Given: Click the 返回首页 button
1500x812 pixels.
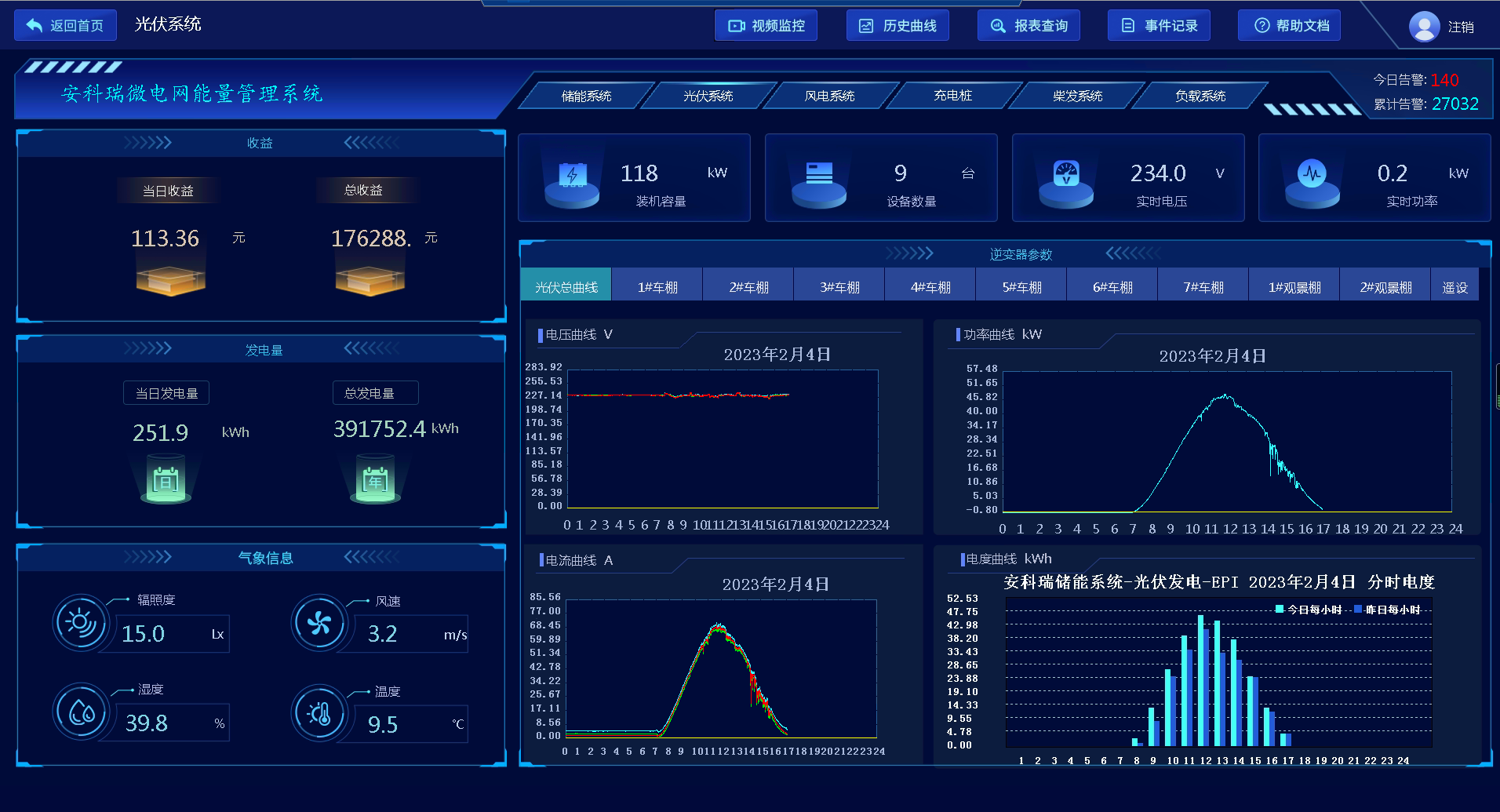Looking at the screenshot, I should [x=66, y=26].
